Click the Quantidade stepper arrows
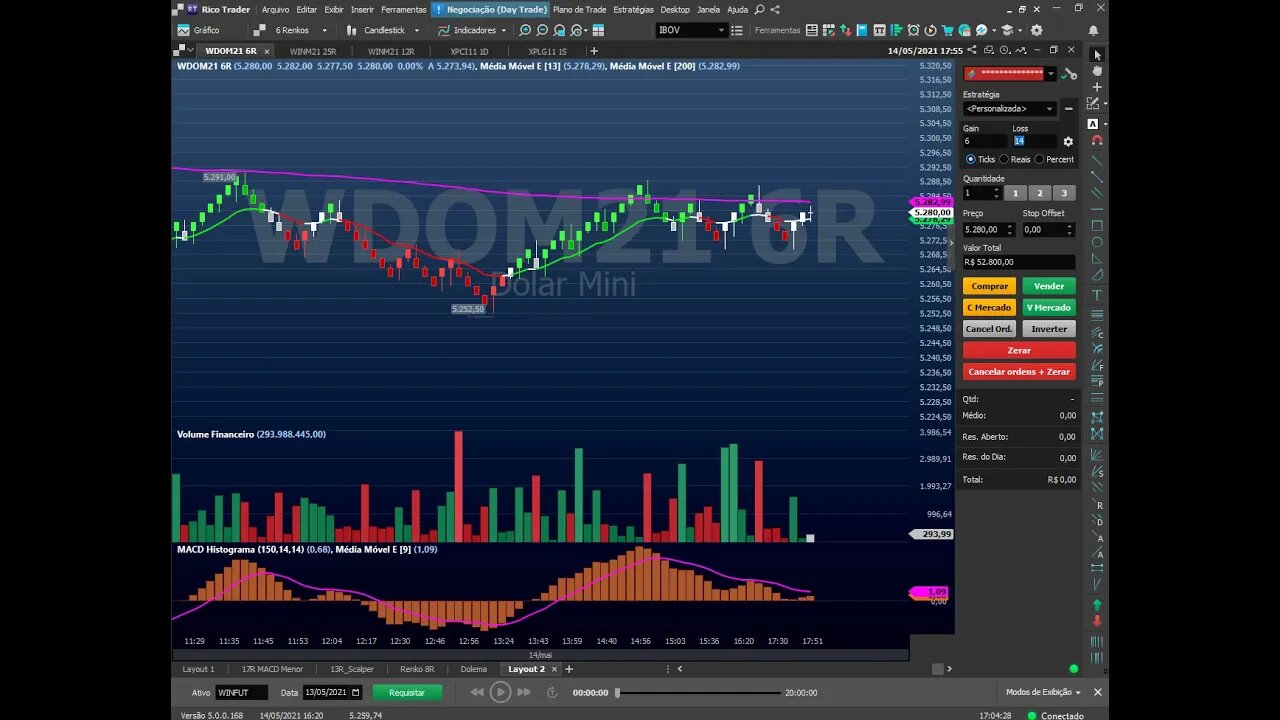1280x720 pixels. tap(995, 193)
